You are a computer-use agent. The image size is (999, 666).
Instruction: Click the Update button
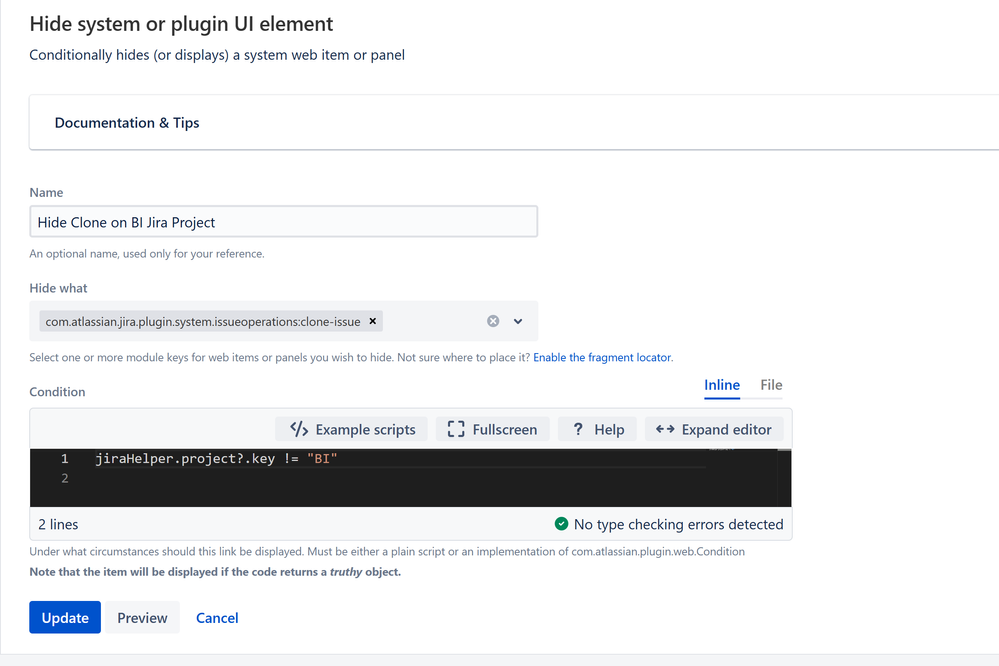(65, 618)
